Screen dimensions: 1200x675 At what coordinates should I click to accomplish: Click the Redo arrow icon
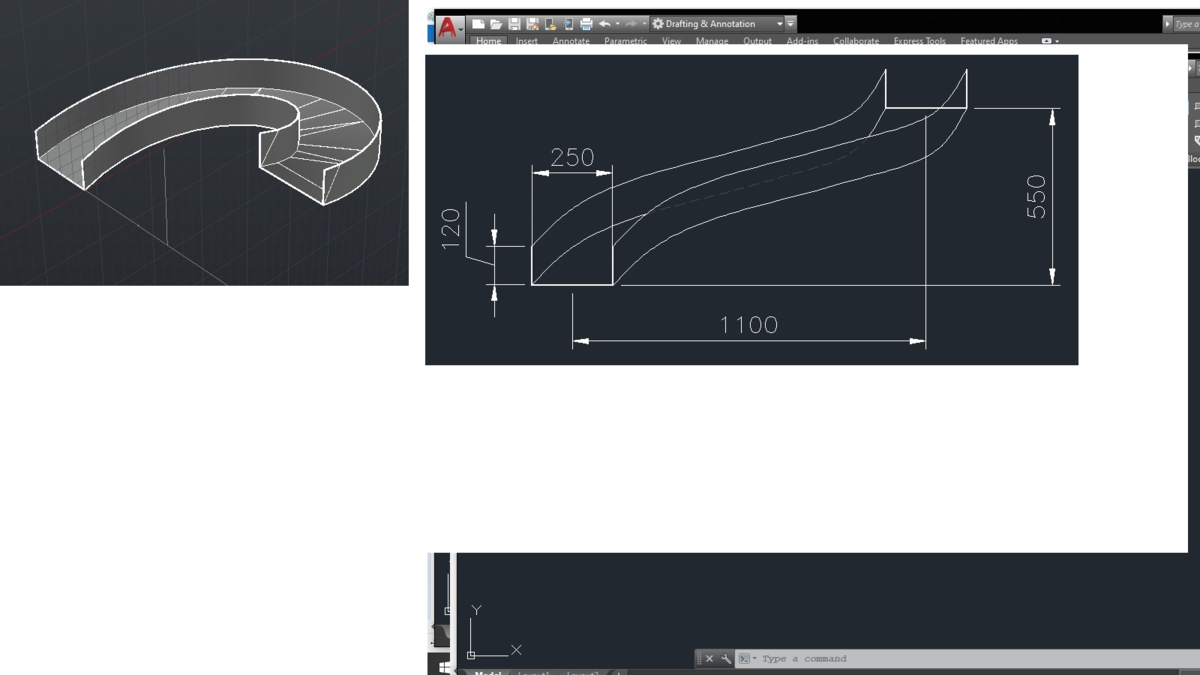click(x=631, y=24)
